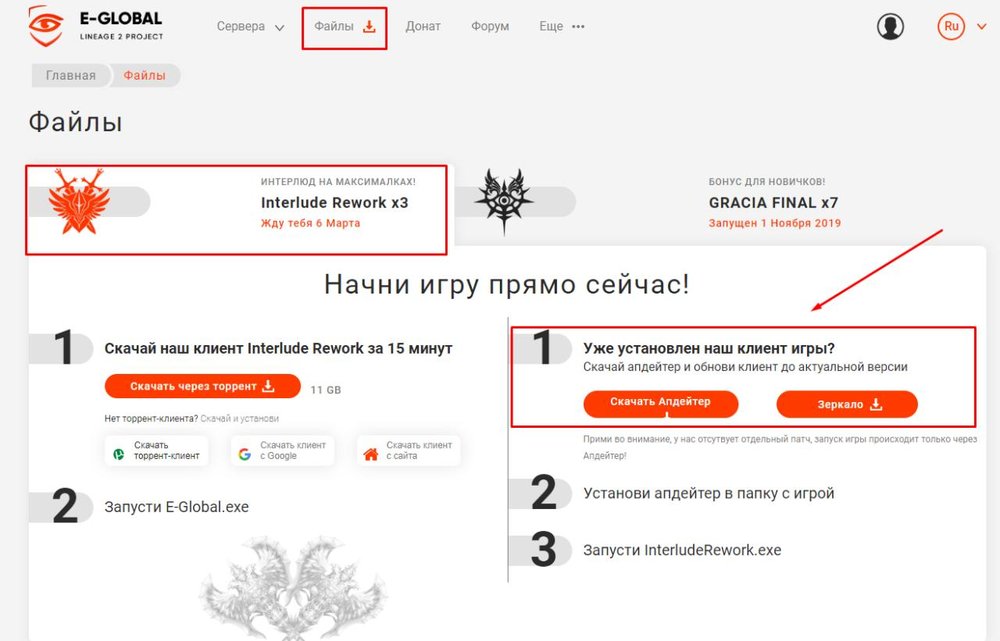The width and height of the screenshot is (1000, 641).
Task: Select the GRACIA FINAL x7 server tab
Action: click(x=774, y=203)
